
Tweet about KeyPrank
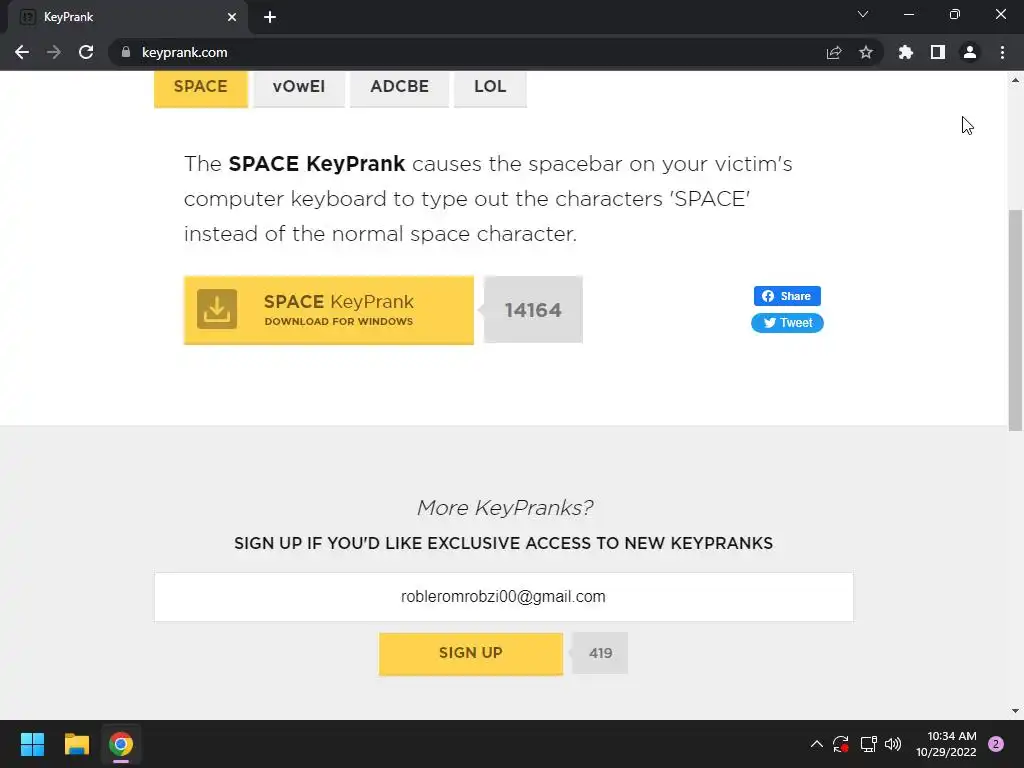[787, 323]
